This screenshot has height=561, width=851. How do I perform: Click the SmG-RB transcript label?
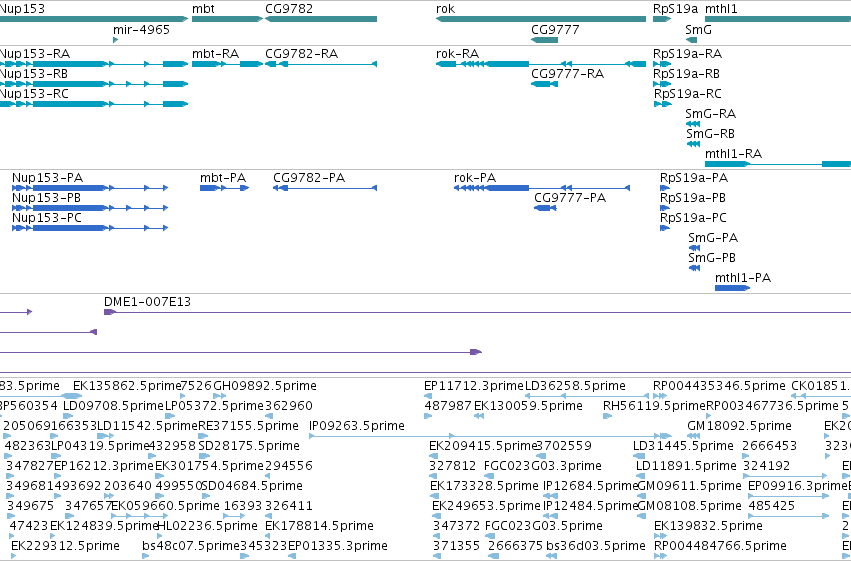point(710,134)
